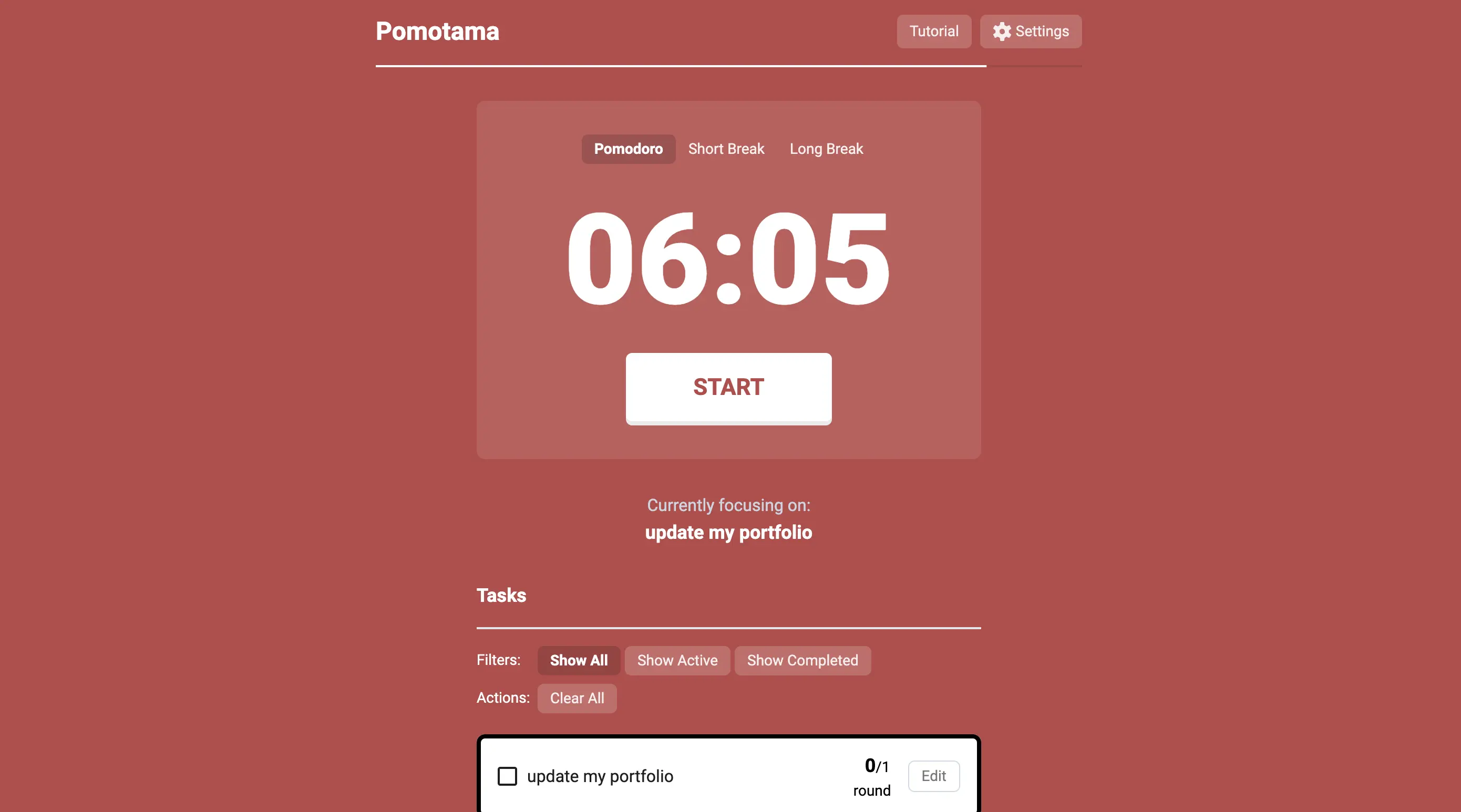Toggle the task completion checkbox
The width and height of the screenshot is (1461, 812).
(x=508, y=776)
